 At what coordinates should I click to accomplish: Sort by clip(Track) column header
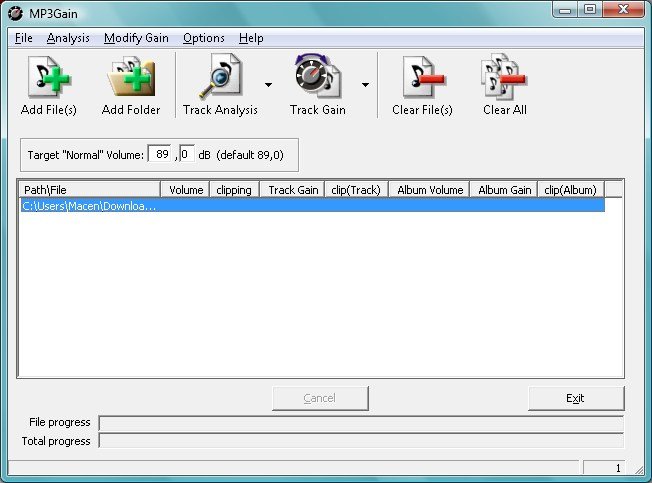coord(356,190)
